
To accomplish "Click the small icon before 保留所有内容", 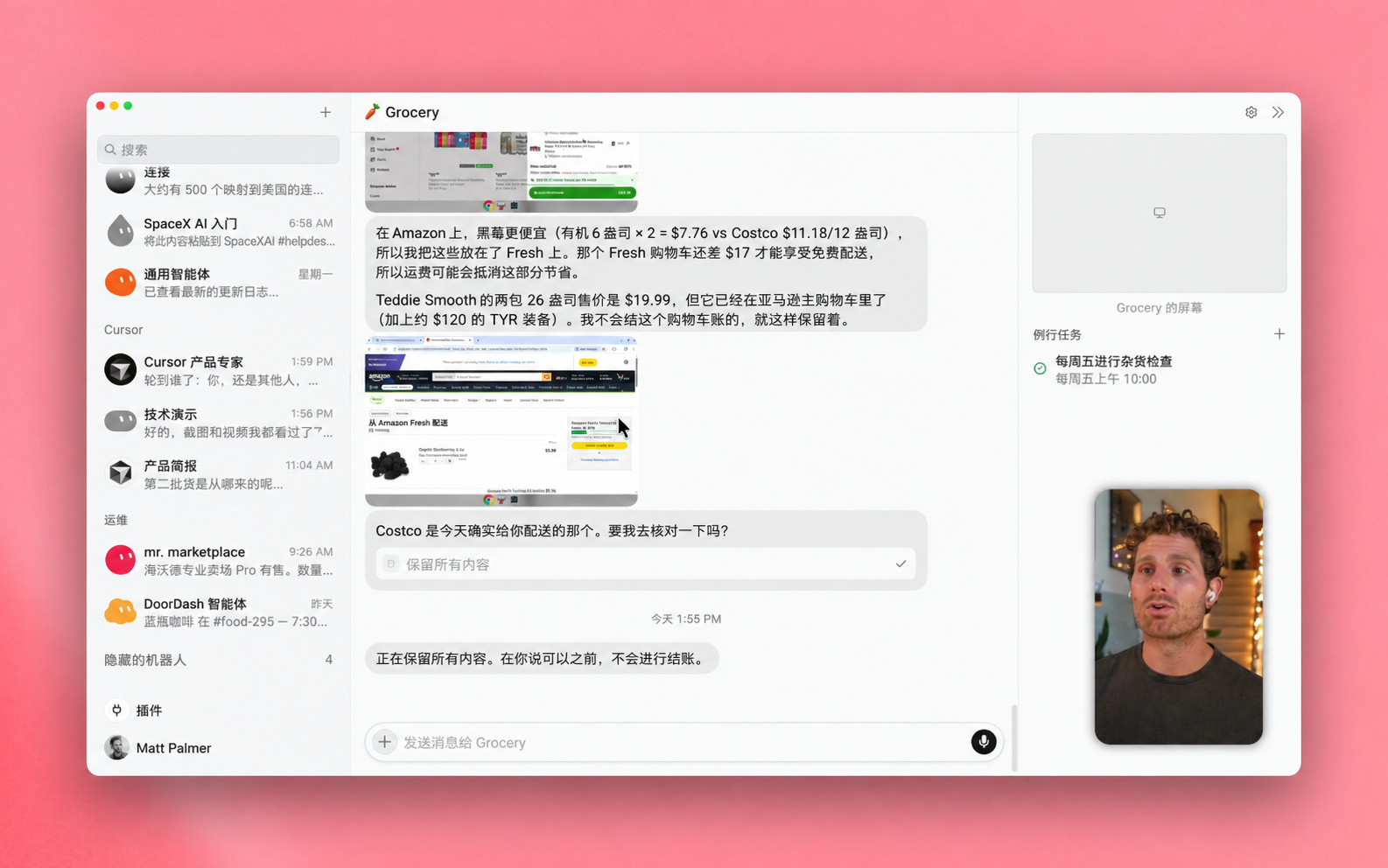I will coord(391,563).
